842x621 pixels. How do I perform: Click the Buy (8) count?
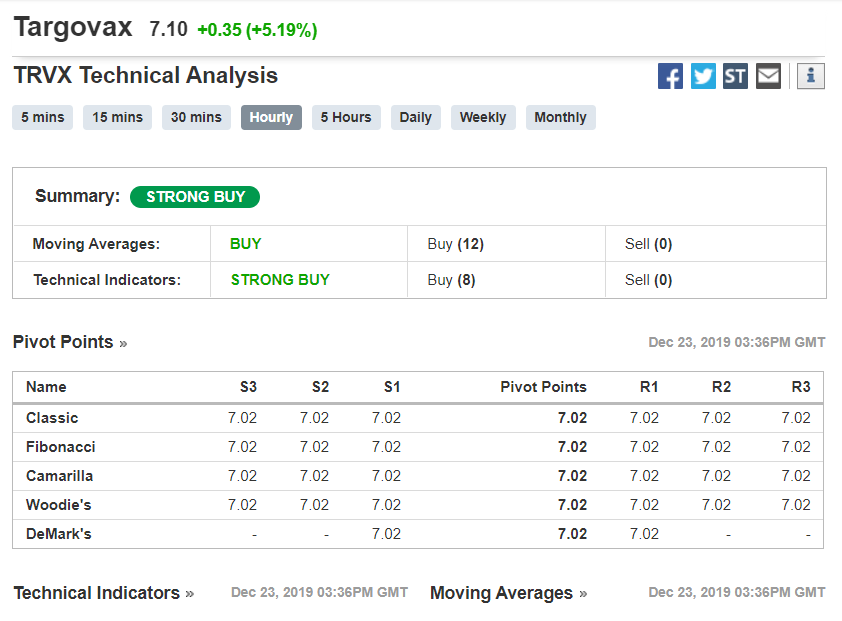coord(451,280)
